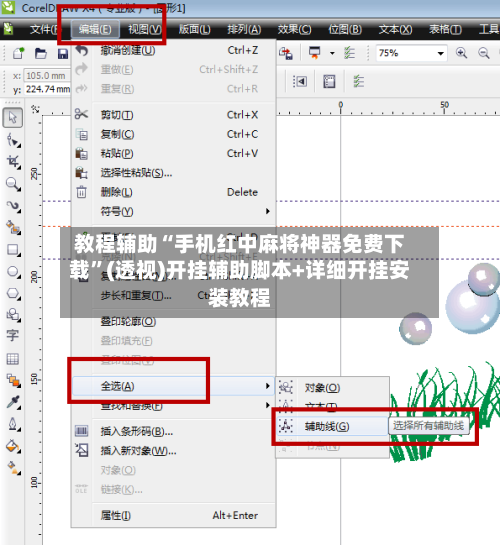Open the 文本(X) menu
Viewport: 500px width, 545px height.
click(395, 29)
